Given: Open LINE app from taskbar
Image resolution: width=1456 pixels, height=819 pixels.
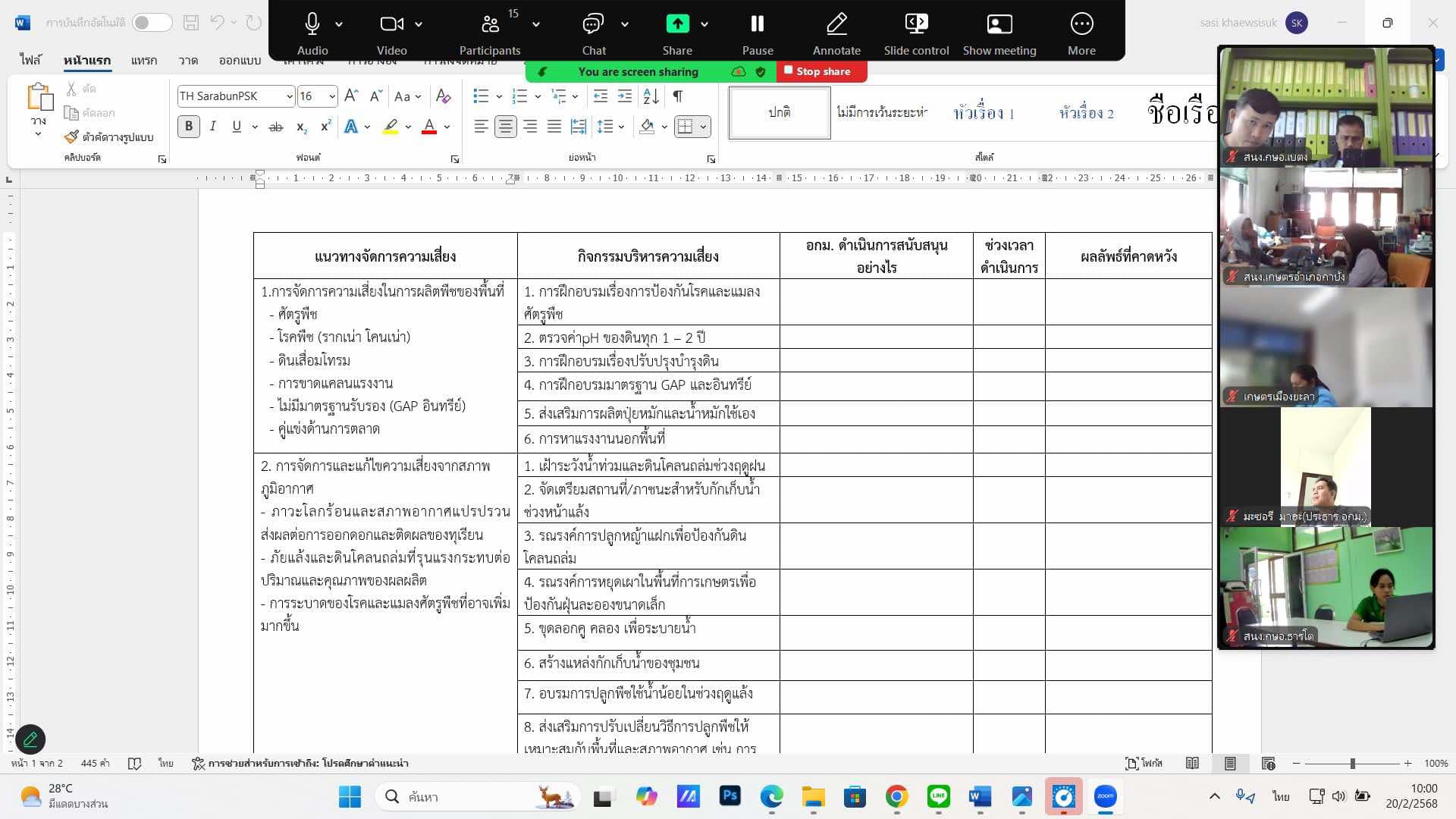Looking at the screenshot, I should click(939, 796).
